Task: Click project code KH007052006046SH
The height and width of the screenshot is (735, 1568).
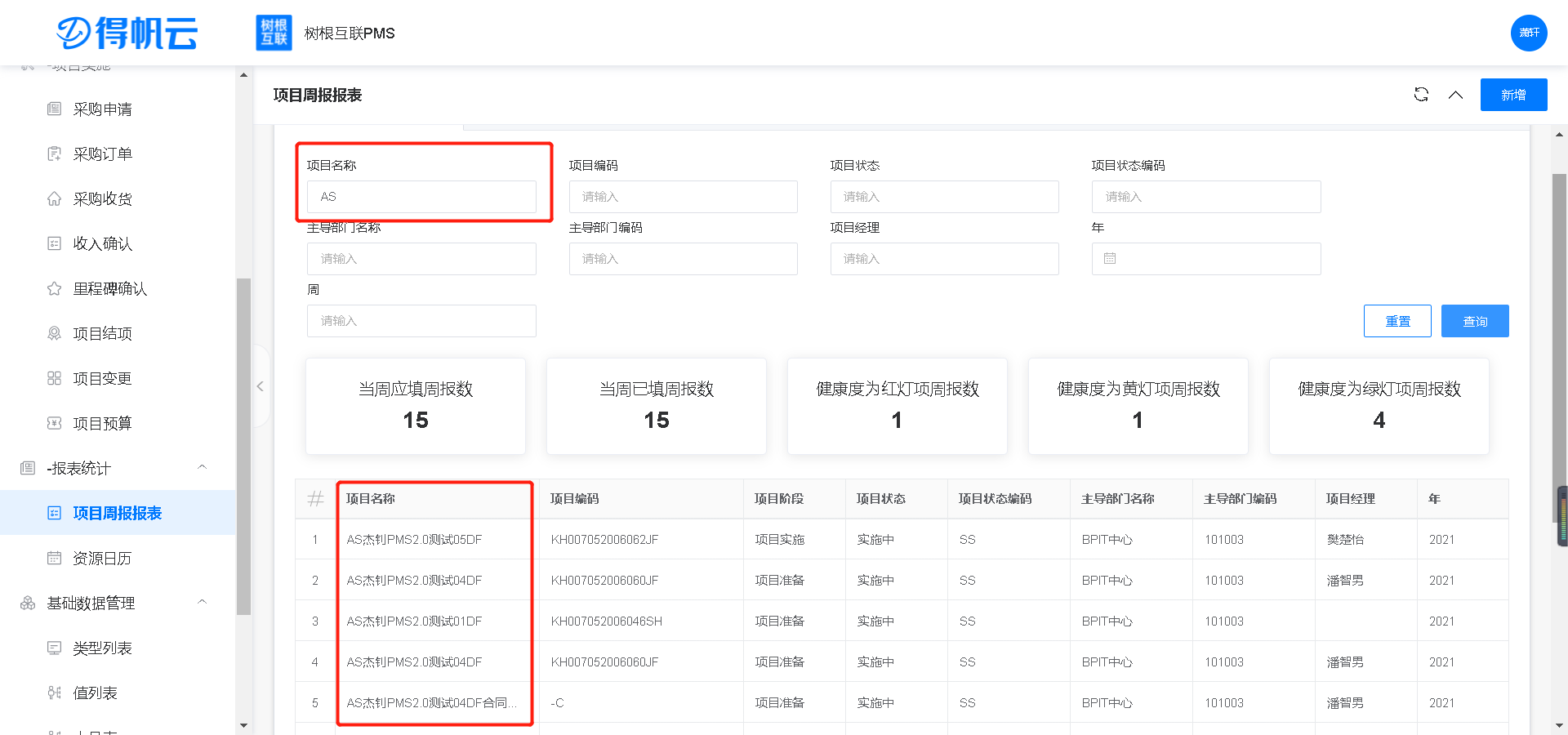Action: [x=607, y=621]
